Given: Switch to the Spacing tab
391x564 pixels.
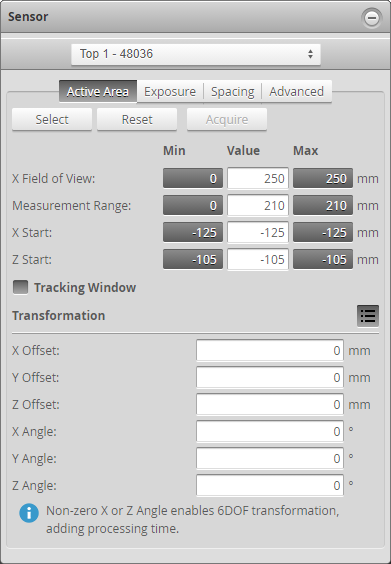Looking at the screenshot, I should [x=232, y=91].
